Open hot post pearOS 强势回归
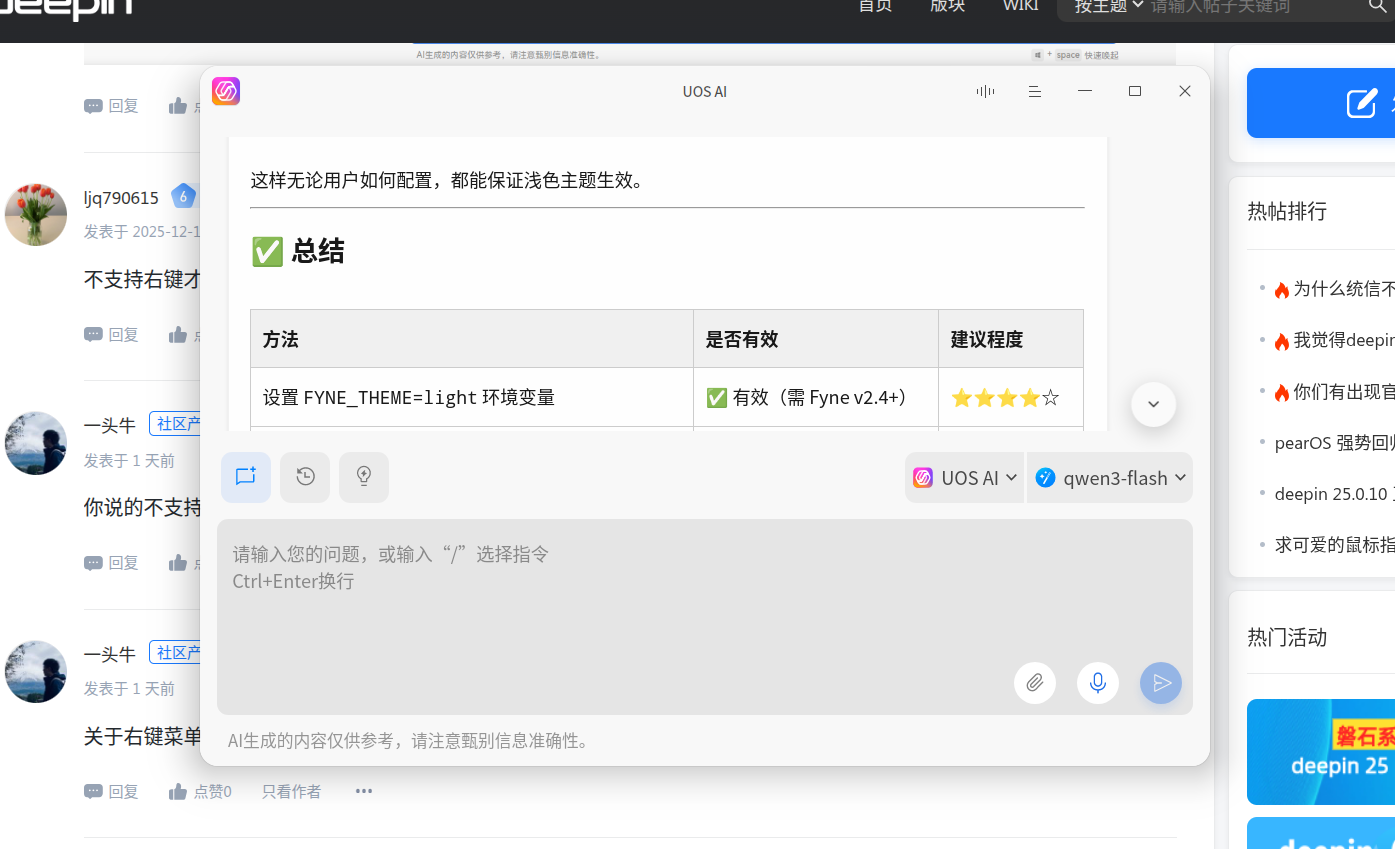 [x=1335, y=442]
